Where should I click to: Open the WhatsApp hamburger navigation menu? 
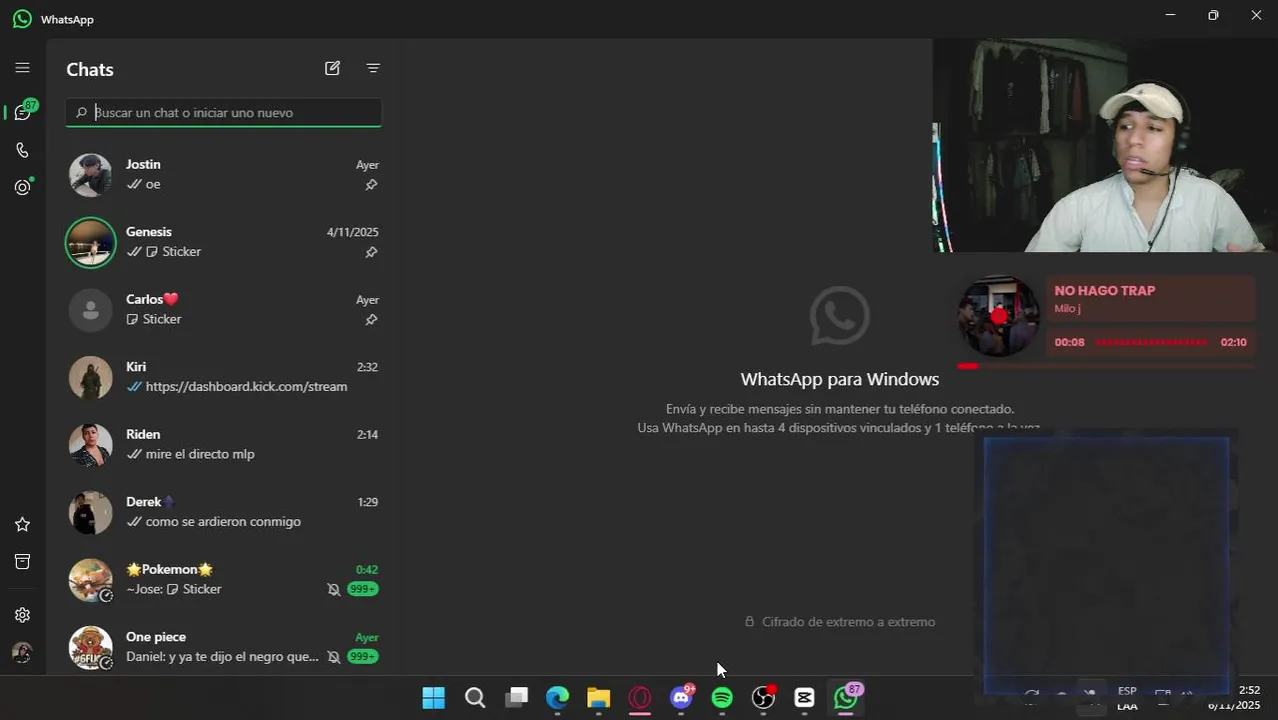[22, 68]
